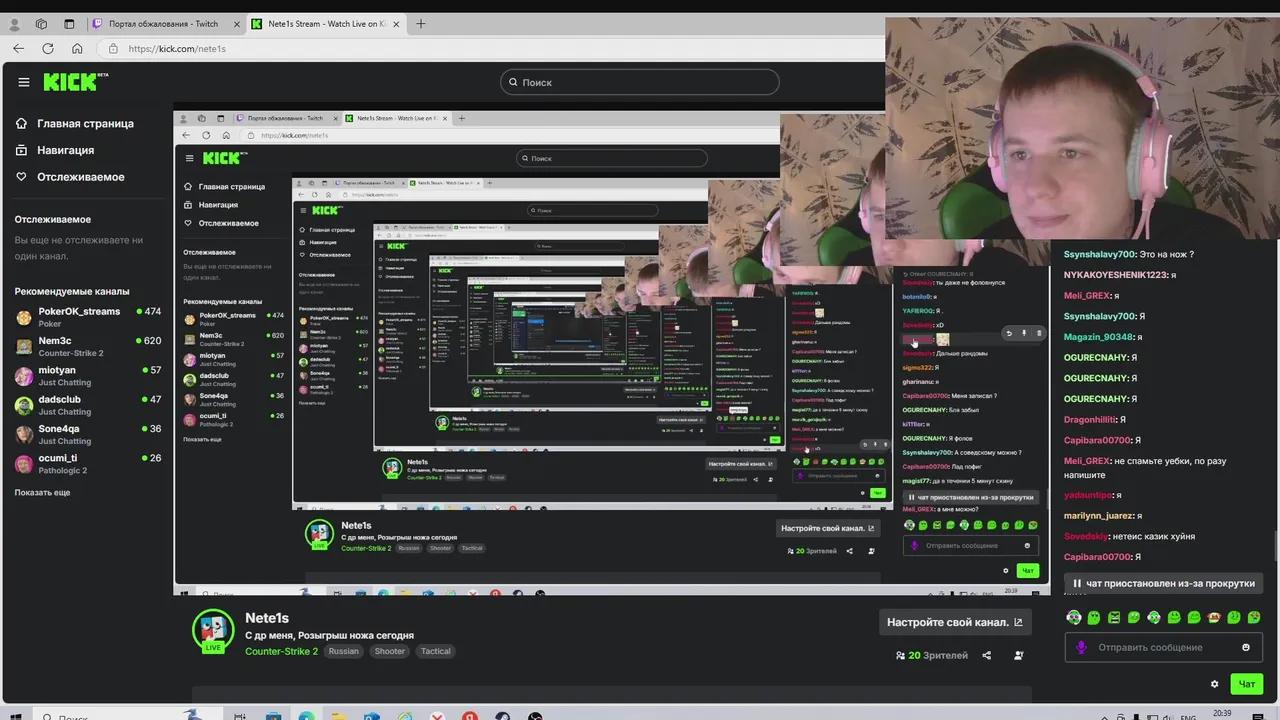Click the Nete1s streamer avatar with LIVE badge
1280x720 pixels.
(213, 631)
